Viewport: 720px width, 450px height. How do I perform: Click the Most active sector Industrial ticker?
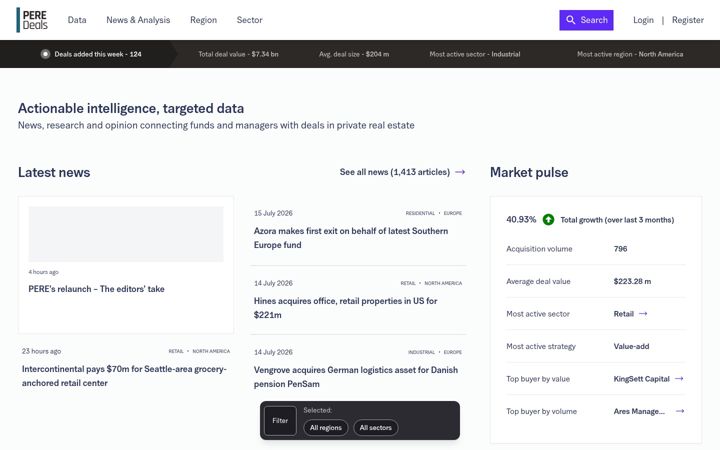pyautogui.click(x=475, y=54)
